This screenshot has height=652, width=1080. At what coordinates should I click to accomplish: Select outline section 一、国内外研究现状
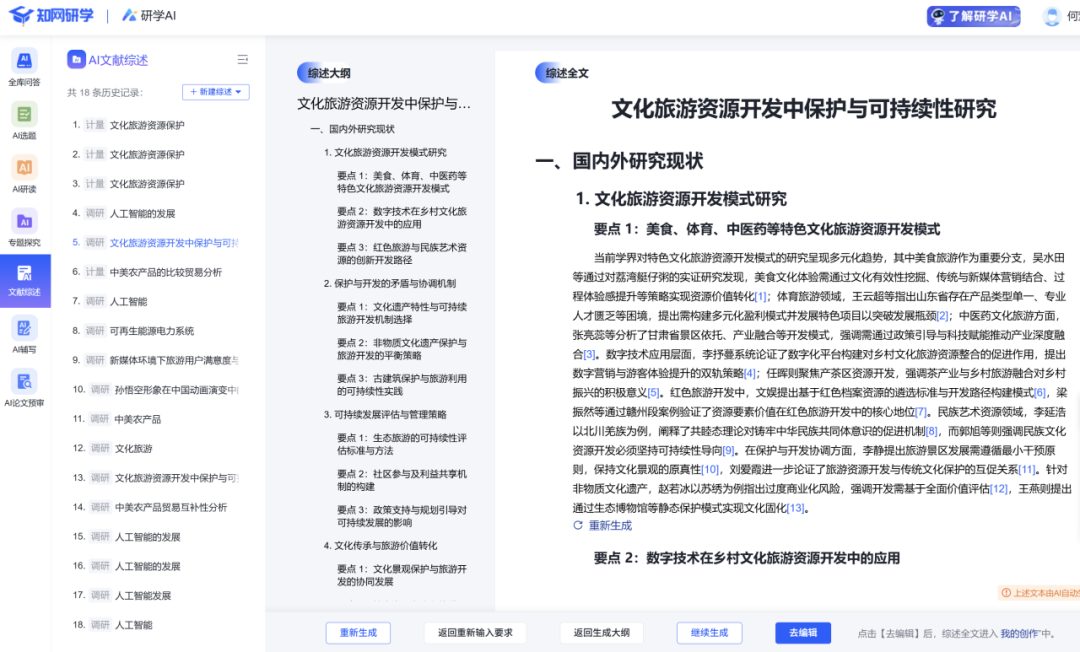(x=352, y=129)
